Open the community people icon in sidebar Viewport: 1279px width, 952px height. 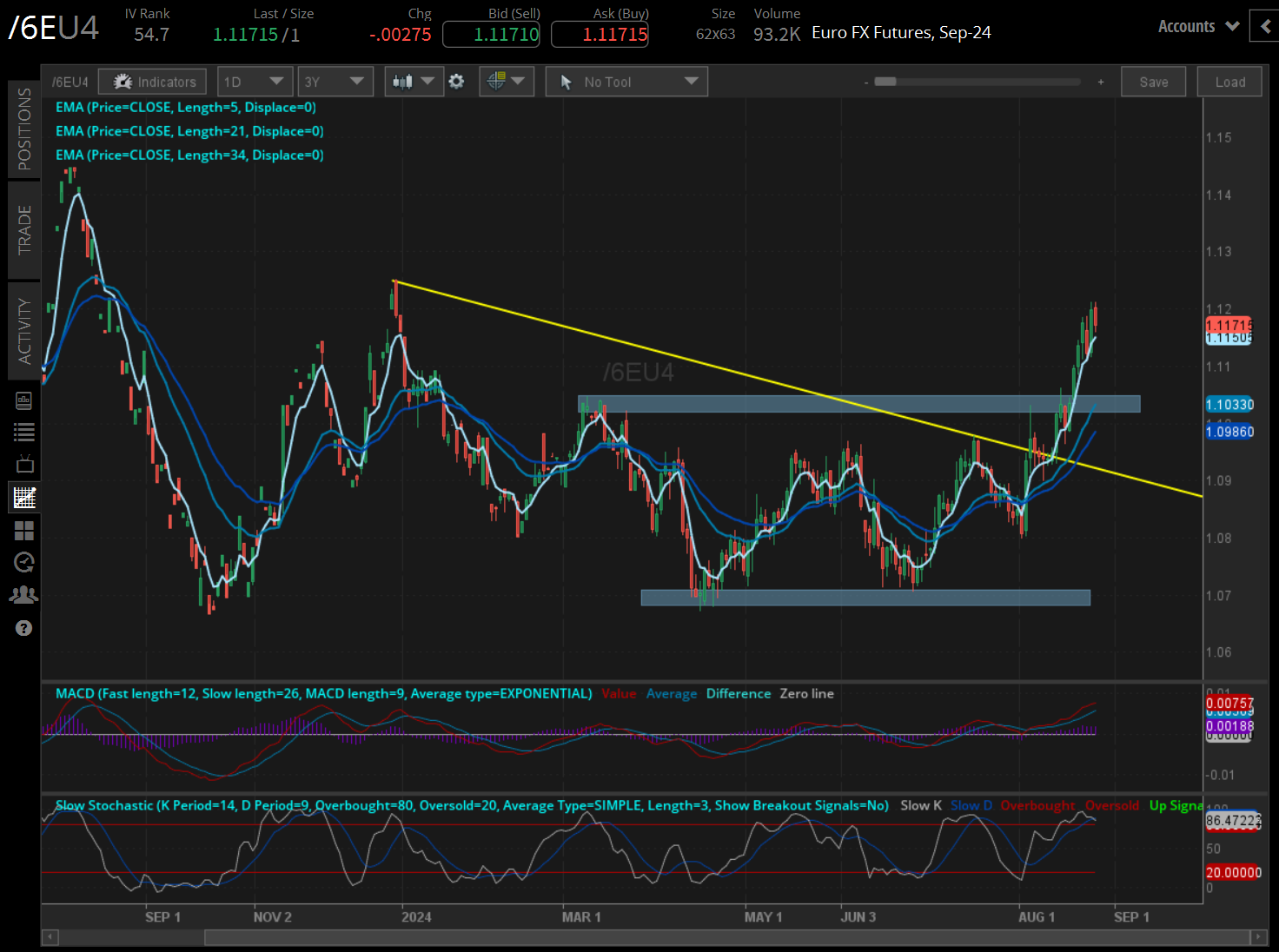click(x=23, y=595)
